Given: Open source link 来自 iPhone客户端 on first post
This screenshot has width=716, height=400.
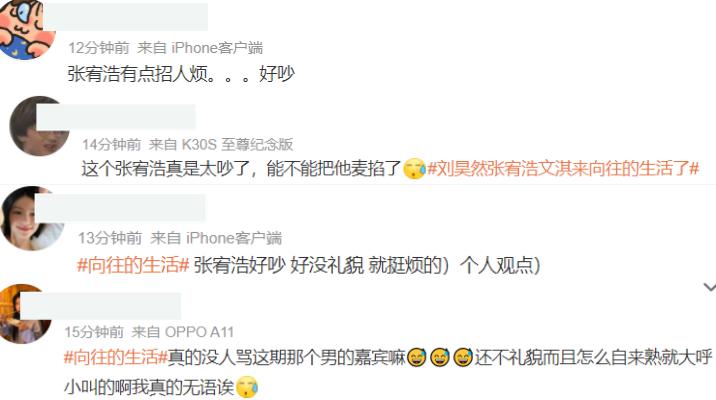Looking at the screenshot, I should pyautogui.click(x=200, y=47).
